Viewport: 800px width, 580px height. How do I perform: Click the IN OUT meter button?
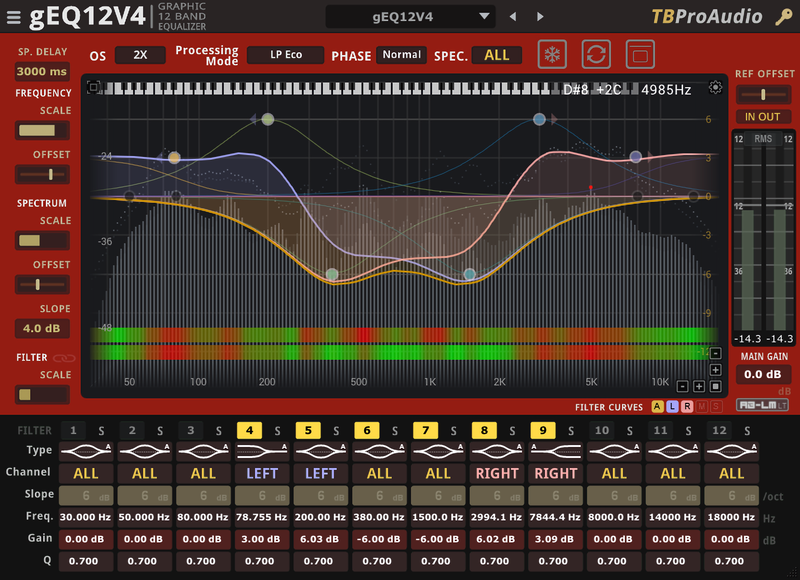tap(762, 117)
